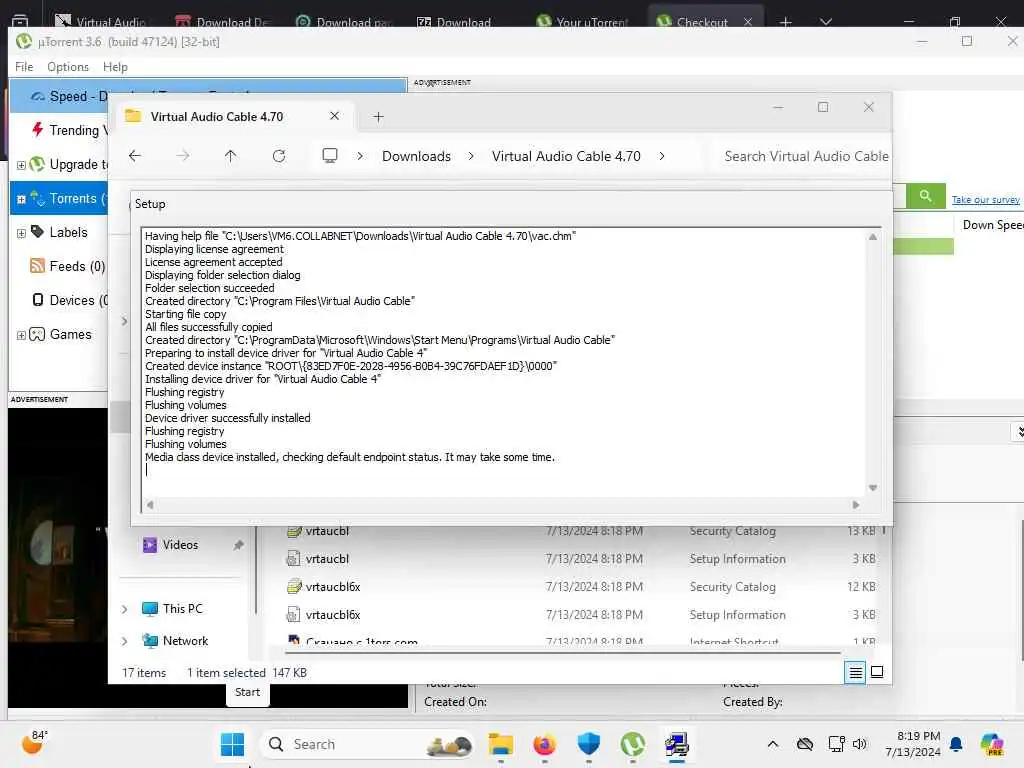Click the This PC monitor icon in address bar
1024x768 pixels.
point(330,155)
